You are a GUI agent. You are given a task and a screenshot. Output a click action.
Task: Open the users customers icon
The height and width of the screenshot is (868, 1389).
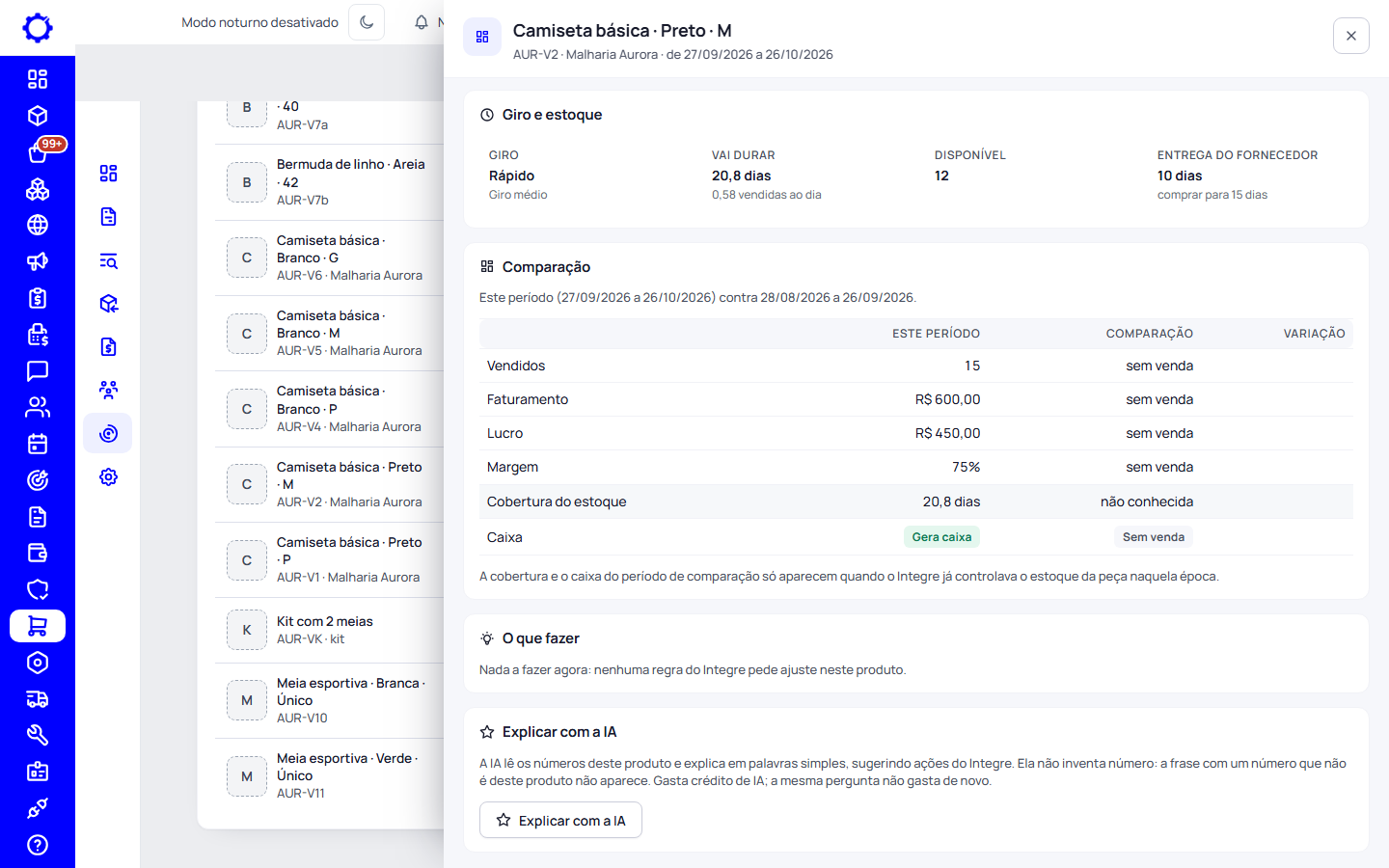coord(38,407)
